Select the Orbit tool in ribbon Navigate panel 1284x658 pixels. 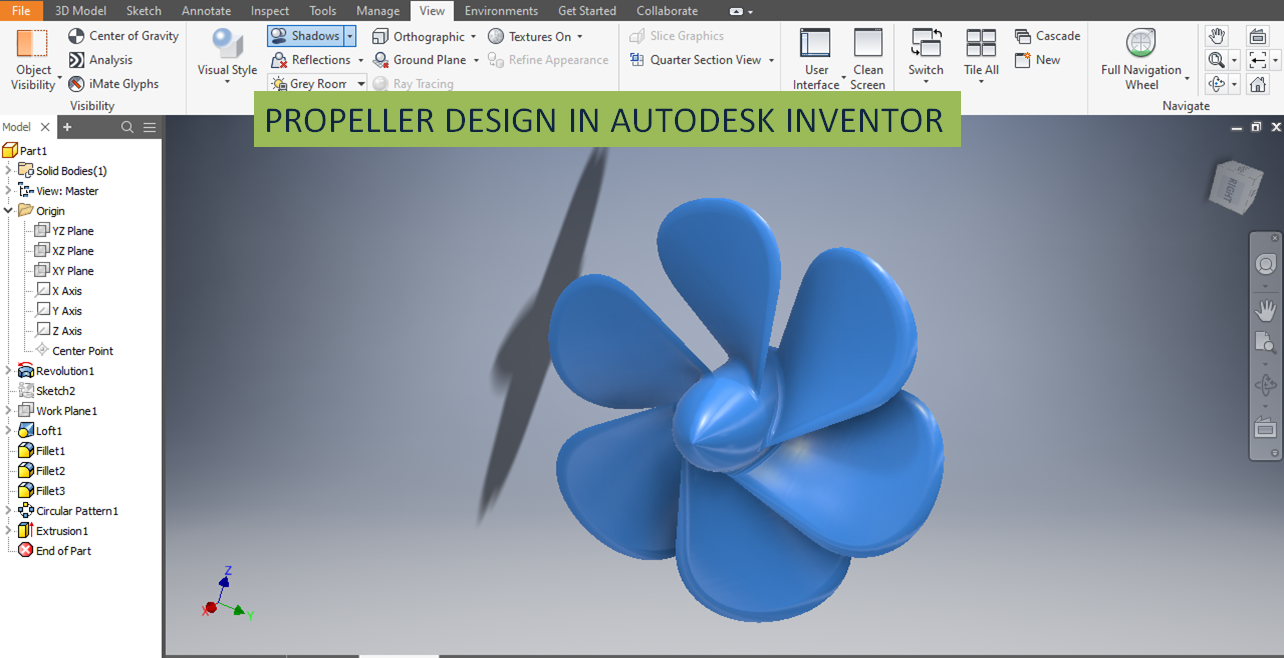point(1216,84)
